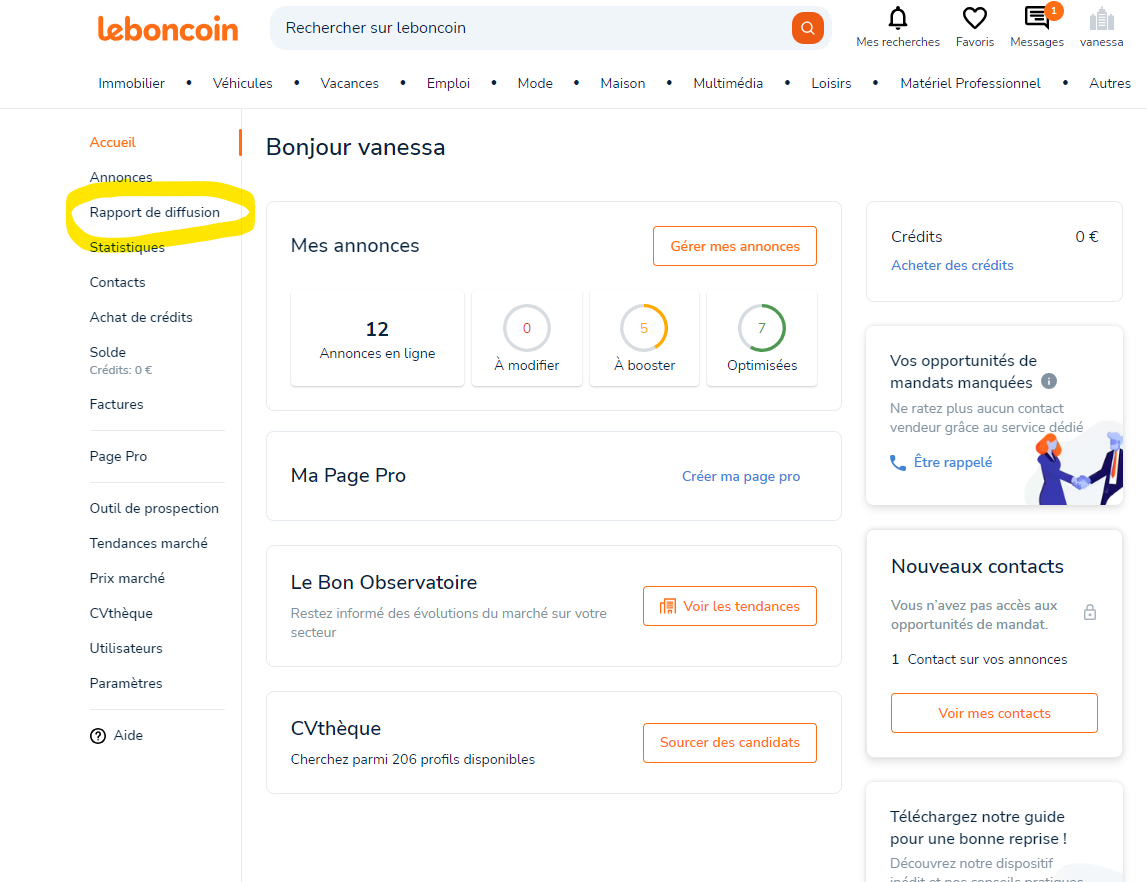Open Achat de crédits in sidebar

[x=140, y=317]
